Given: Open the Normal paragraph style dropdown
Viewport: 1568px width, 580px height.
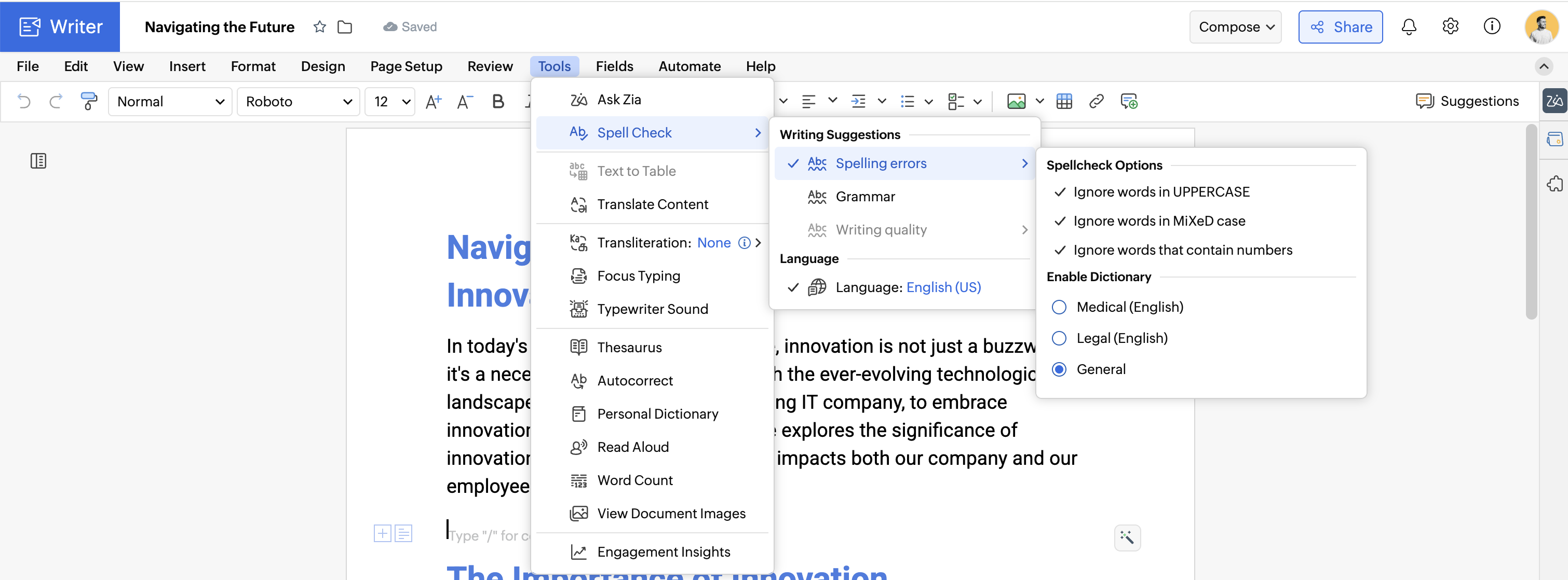Looking at the screenshot, I should tap(170, 102).
